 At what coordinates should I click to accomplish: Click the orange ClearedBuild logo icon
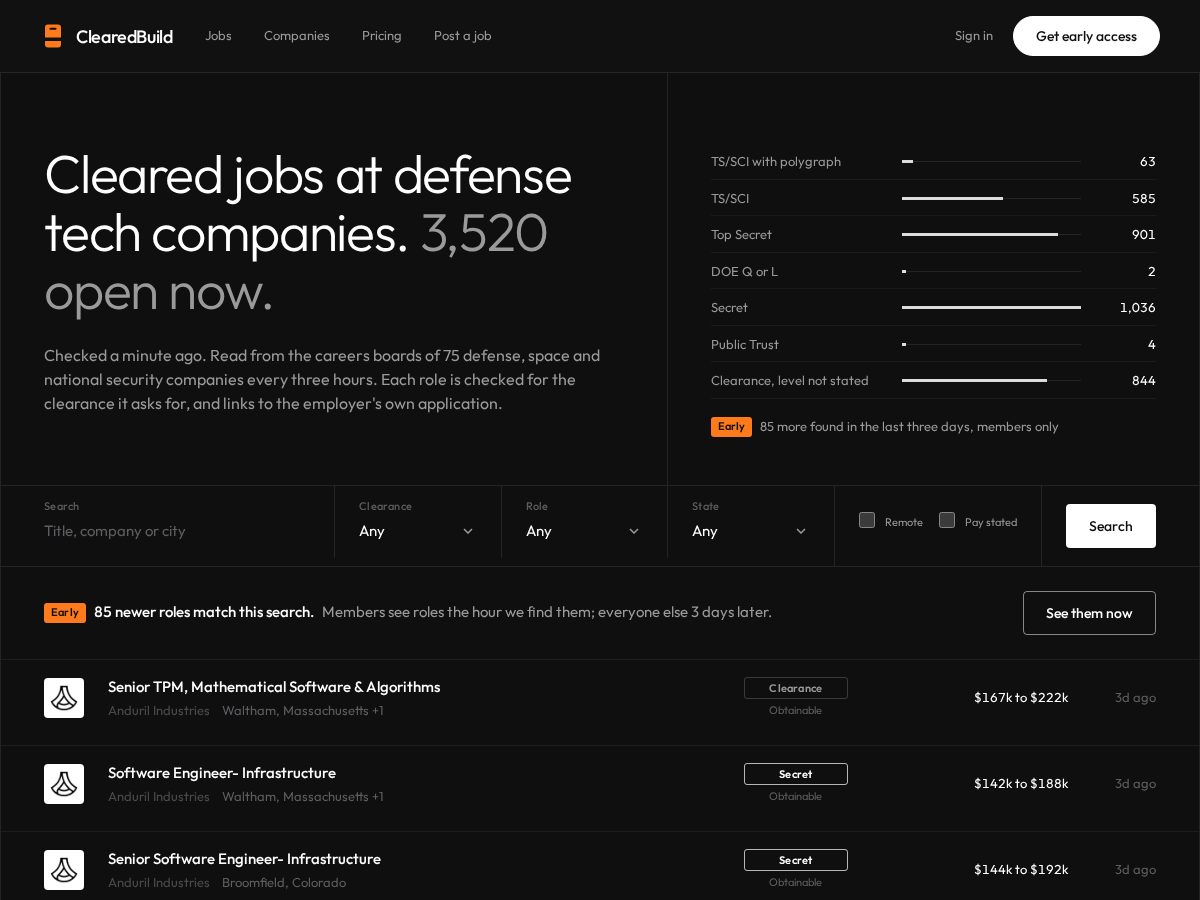[x=53, y=36]
